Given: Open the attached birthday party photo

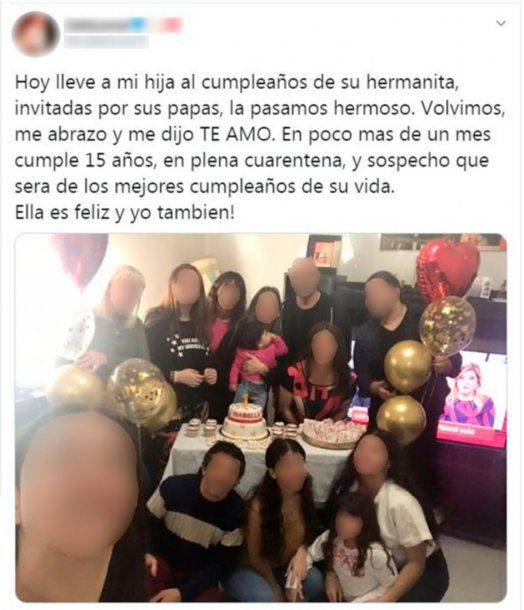Looking at the screenshot, I should (261, 417).
